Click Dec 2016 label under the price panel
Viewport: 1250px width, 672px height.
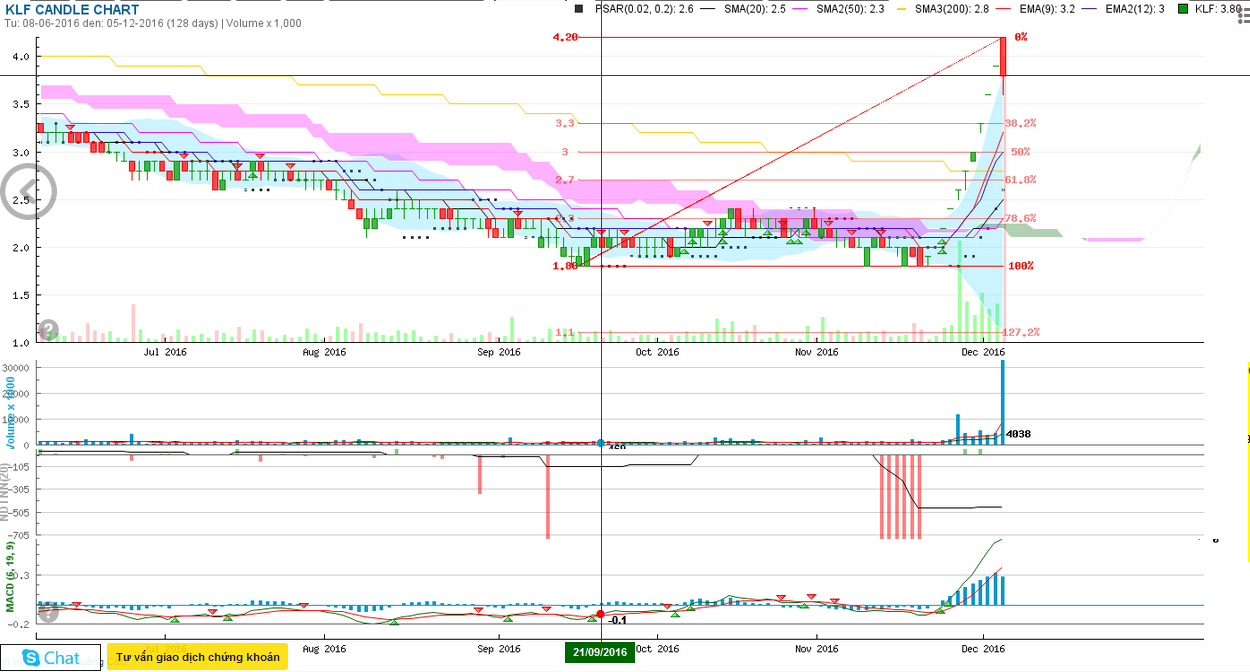983,352
